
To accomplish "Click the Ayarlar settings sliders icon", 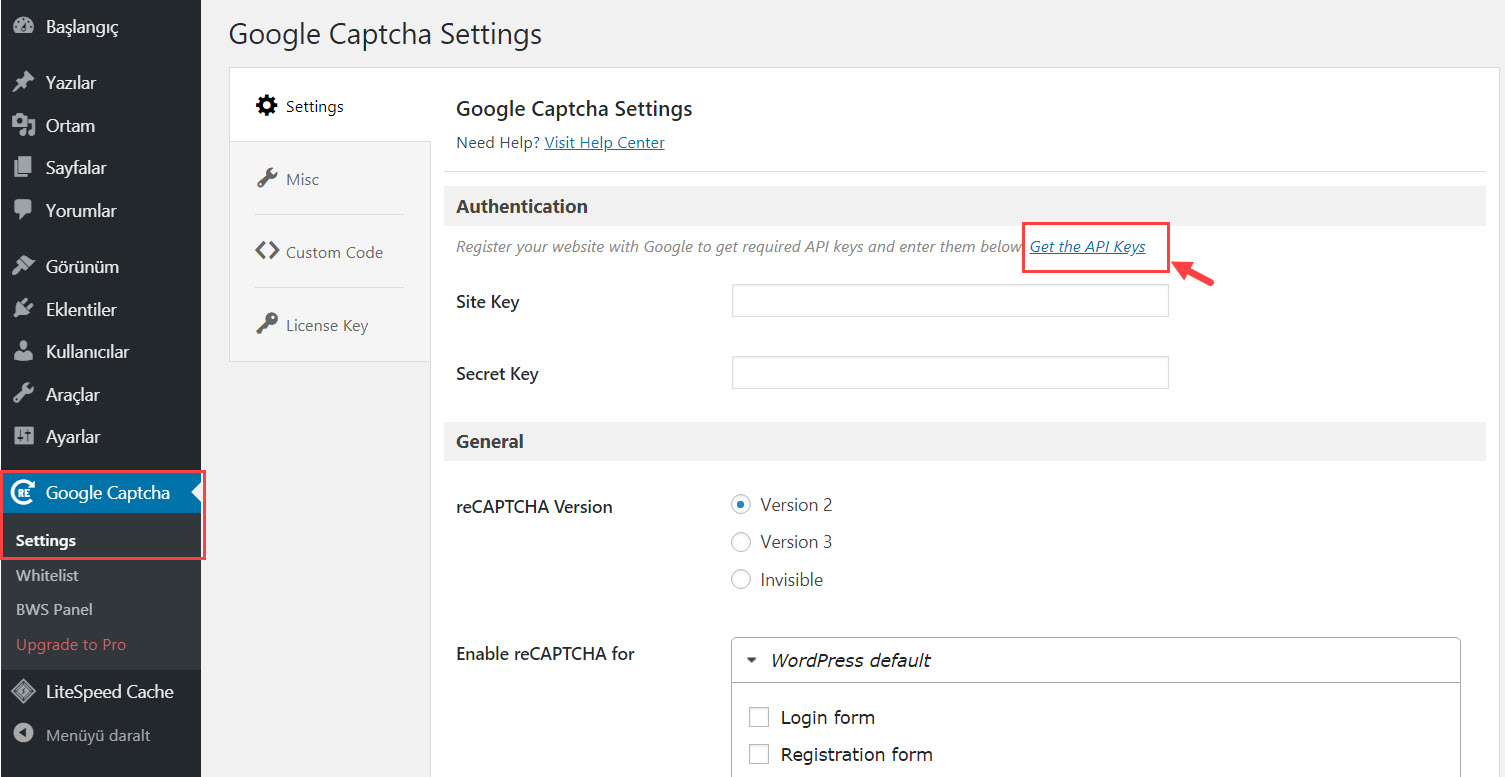I will tap(23, 437).
